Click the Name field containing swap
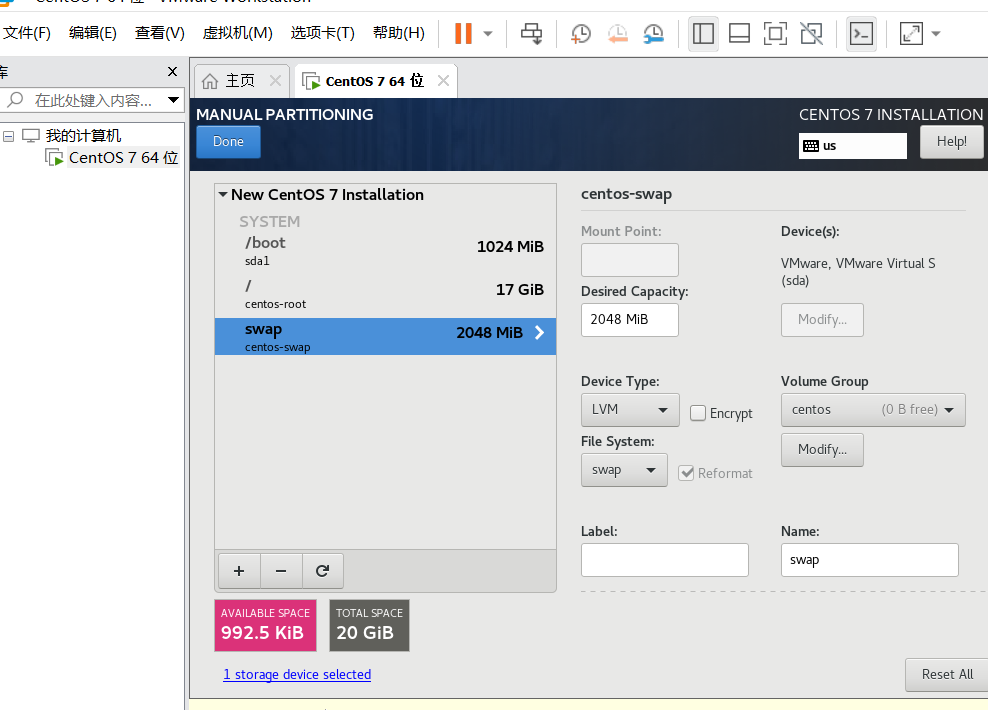This screenshot has height=710, width=988. click(x=870, y=559)
